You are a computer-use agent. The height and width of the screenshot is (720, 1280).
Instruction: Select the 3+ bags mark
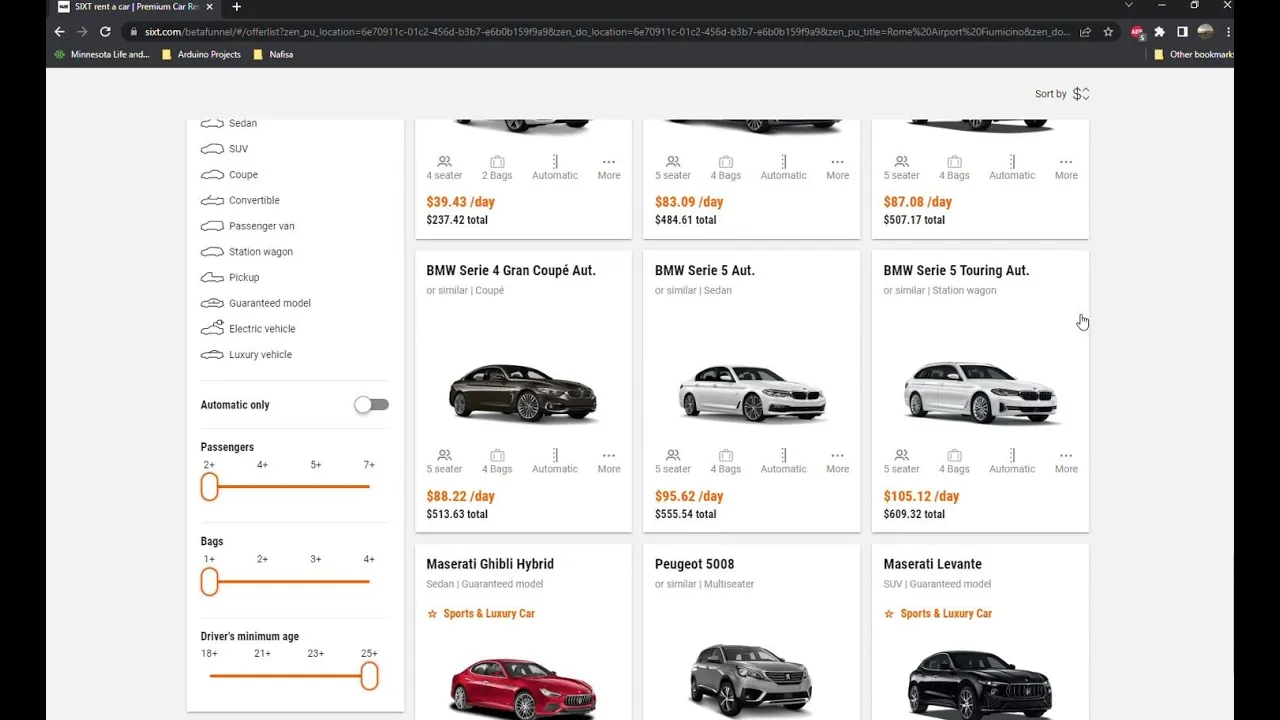[316, 559]
